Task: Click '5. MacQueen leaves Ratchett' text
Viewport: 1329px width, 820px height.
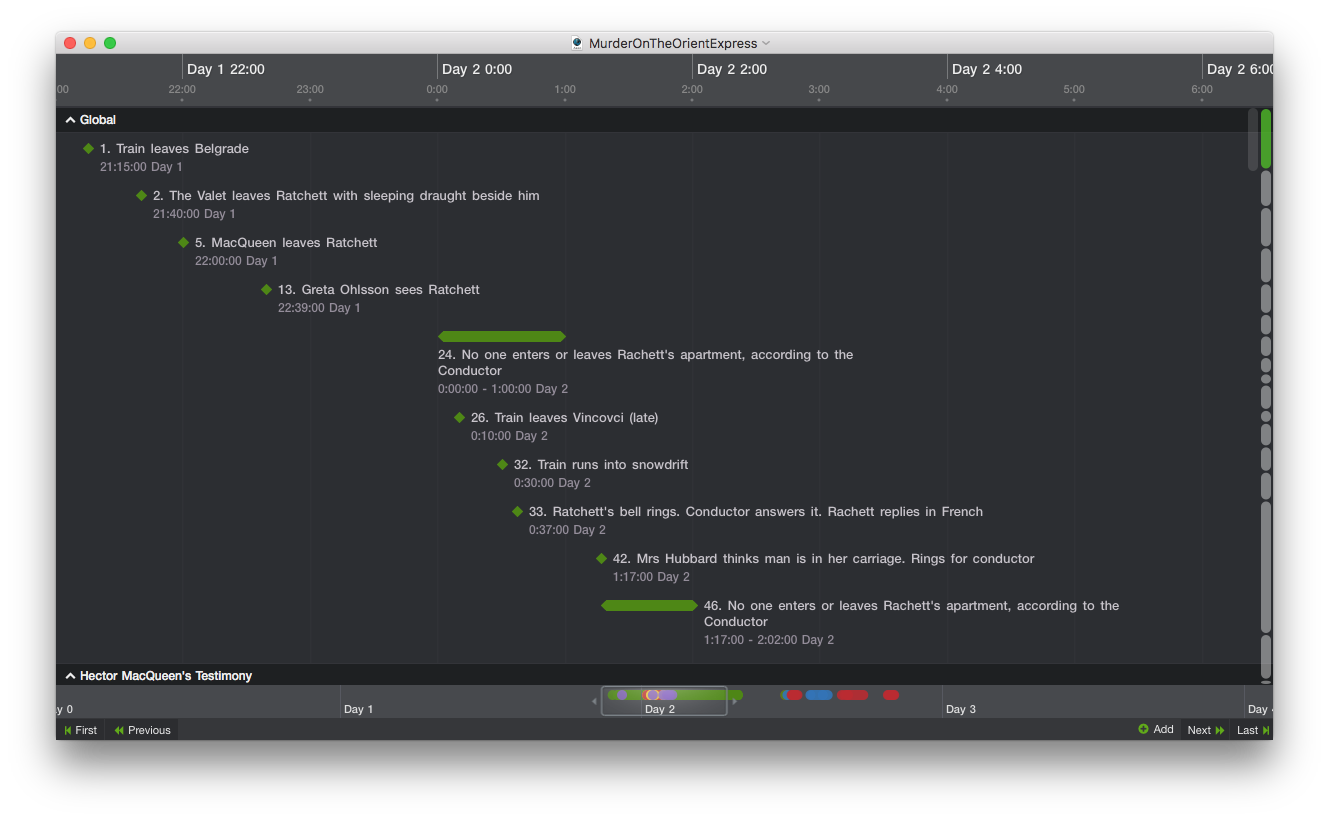Action: [x=286, y=242]
